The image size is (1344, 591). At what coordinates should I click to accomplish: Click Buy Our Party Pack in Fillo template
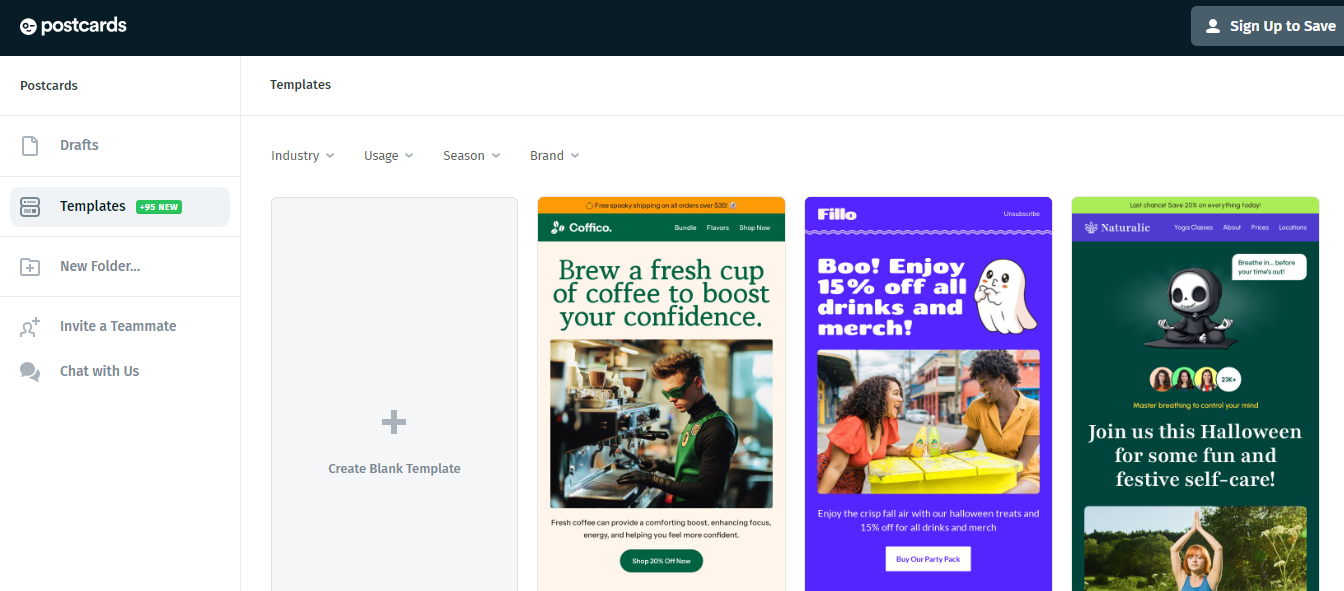tap(927, 559)
